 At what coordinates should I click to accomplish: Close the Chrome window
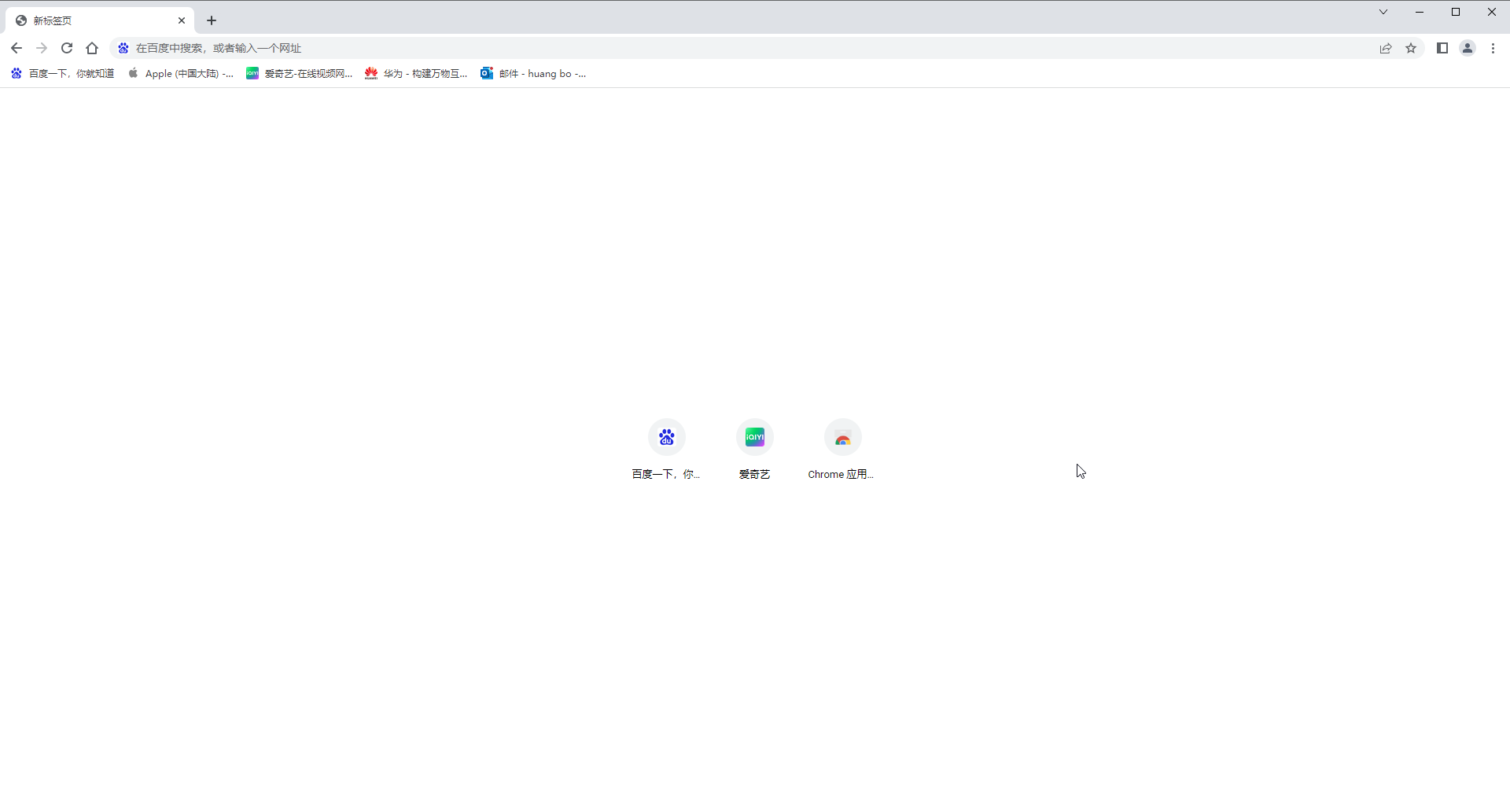coord(1492,12)
